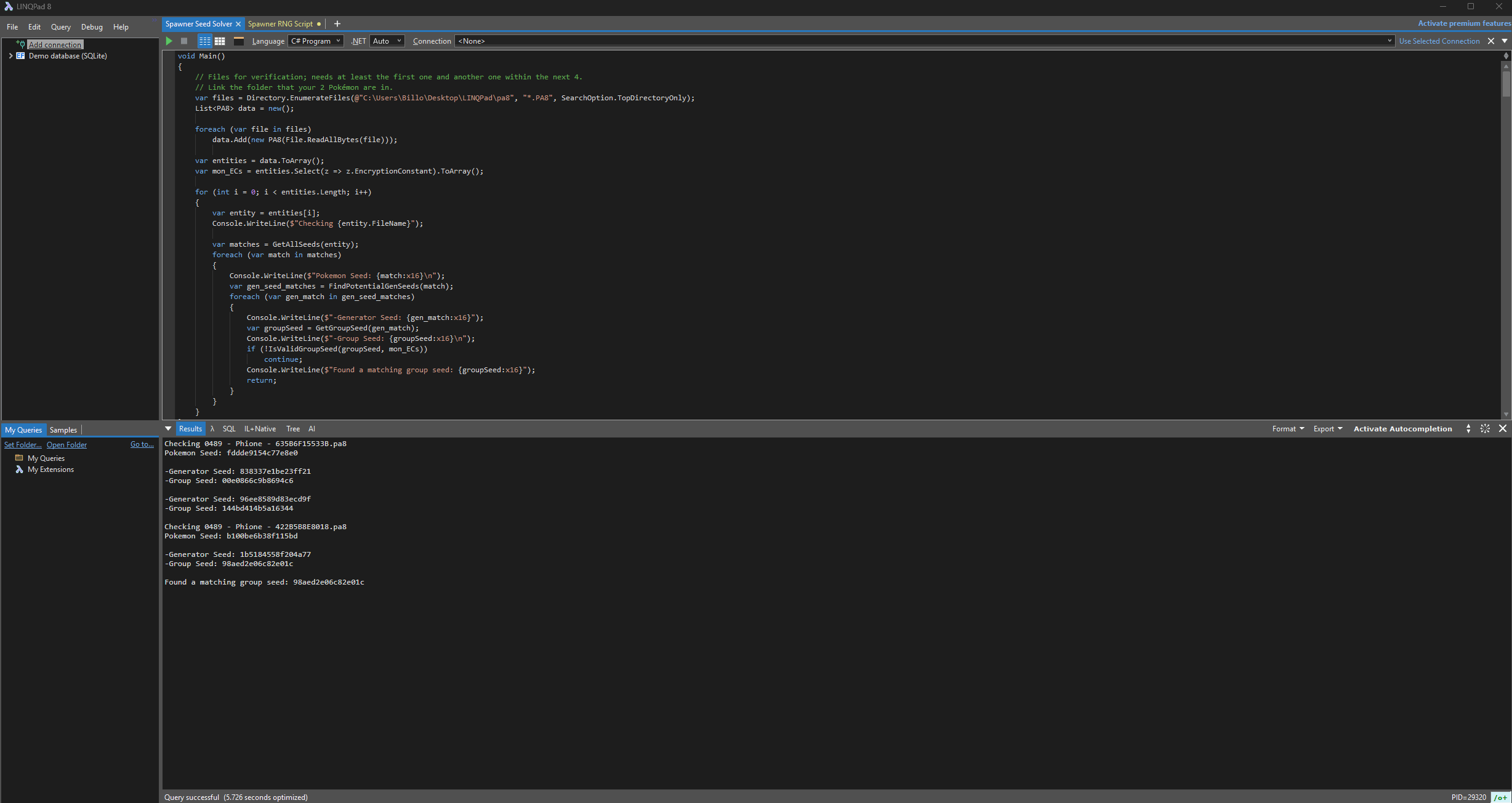Click the gray stop execution button
The width and height of the screenshot is (1512, 803).
tap(184, 41)
